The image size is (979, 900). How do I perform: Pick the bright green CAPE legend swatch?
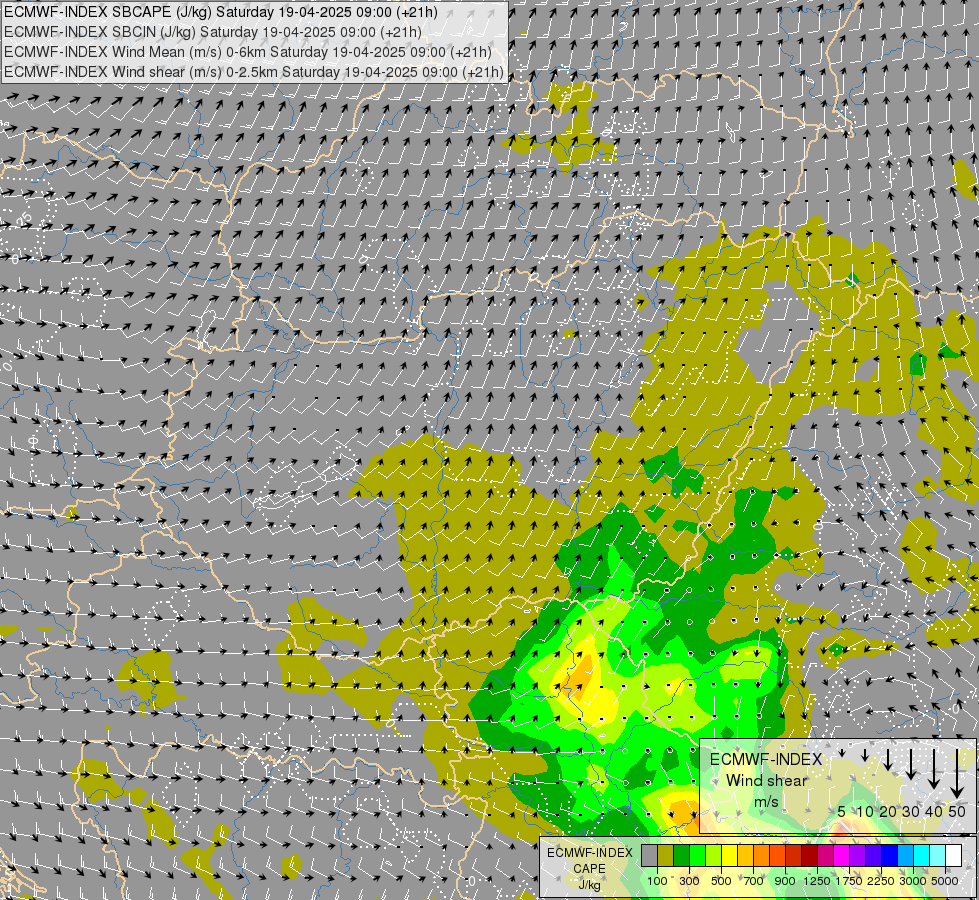coord(697,856)
